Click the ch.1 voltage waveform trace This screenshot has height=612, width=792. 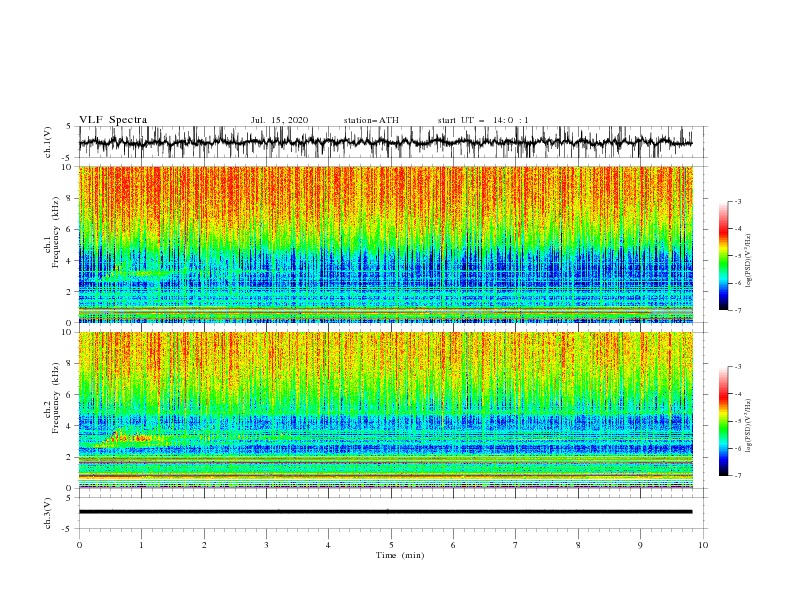(x=385, y=142)
